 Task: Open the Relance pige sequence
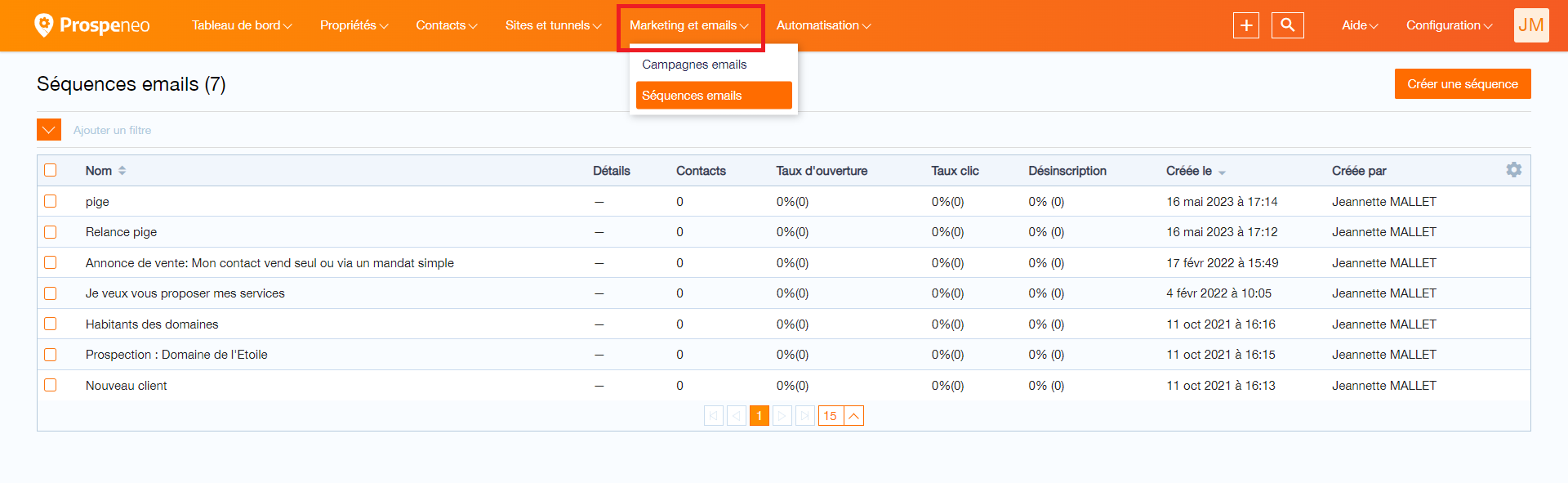point(121,232)
